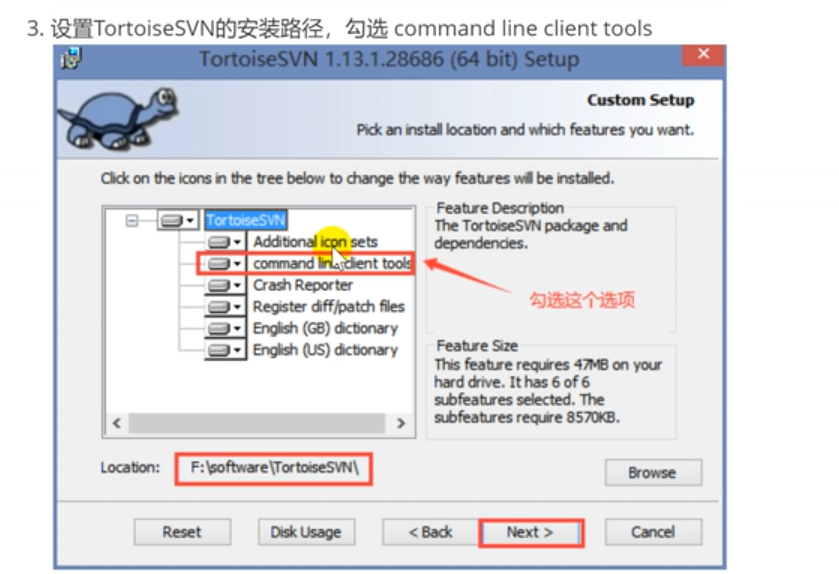This screenshot has height=574, width=839.
Task: Open Additional icon sets feature dropdown
Action: [225, 242]
